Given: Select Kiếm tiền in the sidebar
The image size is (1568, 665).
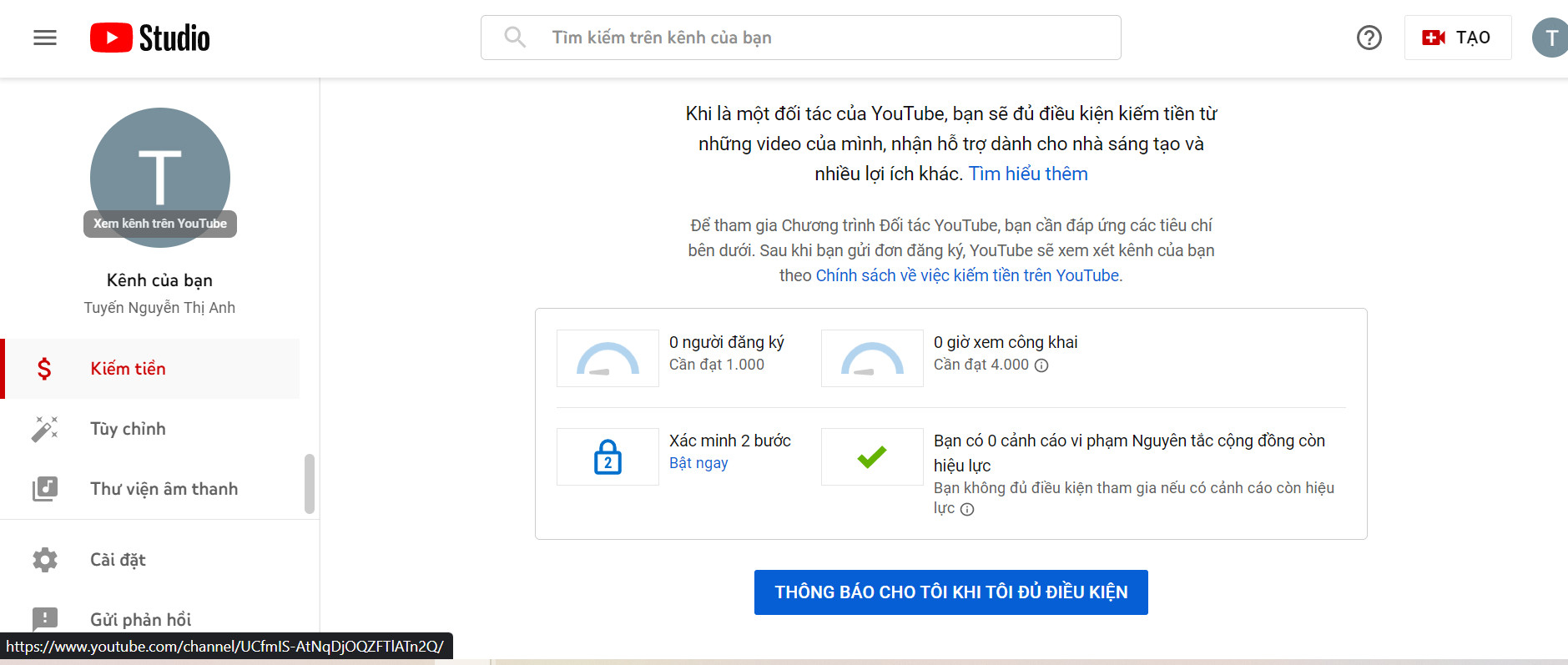Looking at the screenshot, I should (152, 369).
